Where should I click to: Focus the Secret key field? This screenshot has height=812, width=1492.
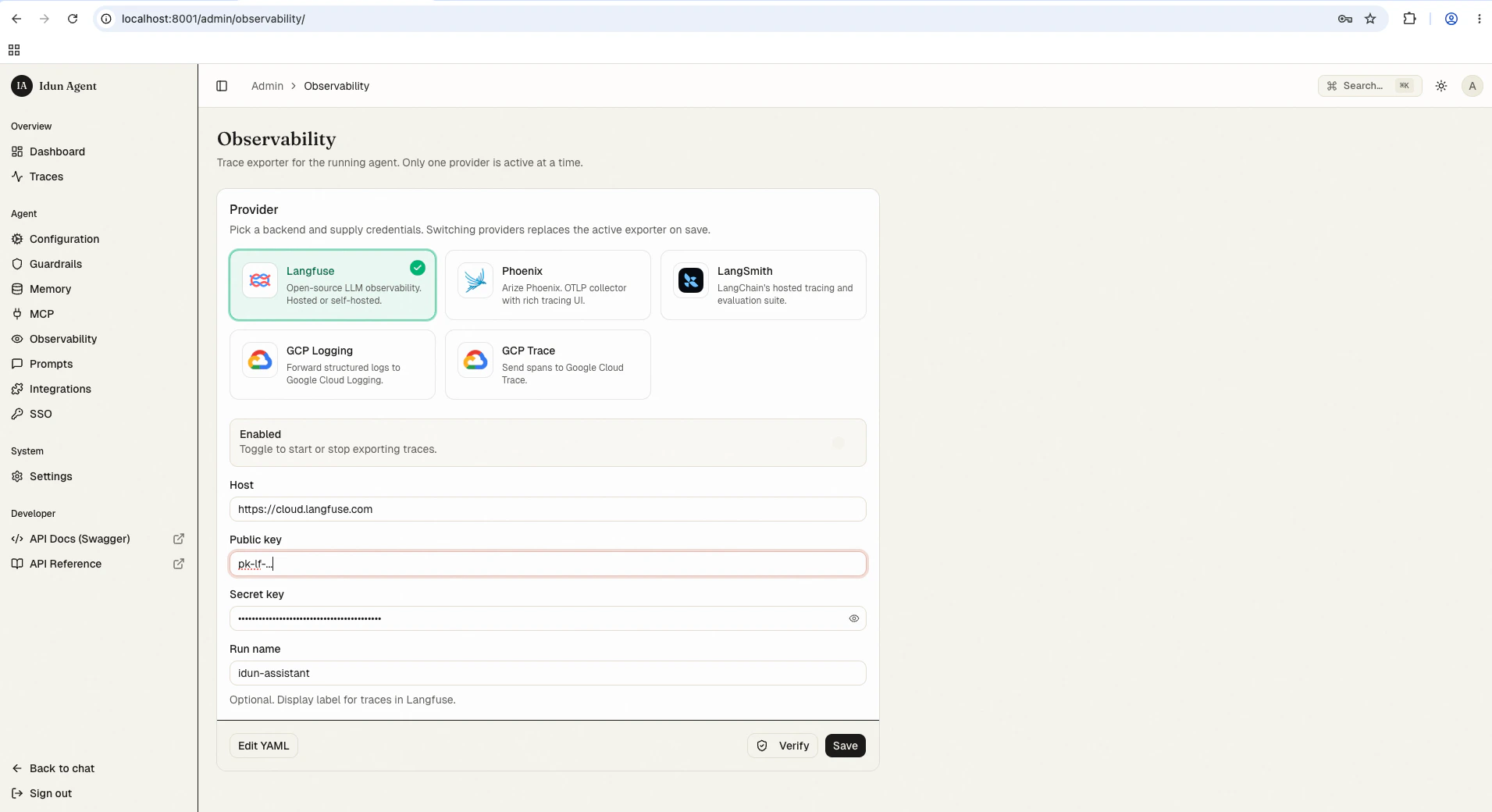(548, 618)
